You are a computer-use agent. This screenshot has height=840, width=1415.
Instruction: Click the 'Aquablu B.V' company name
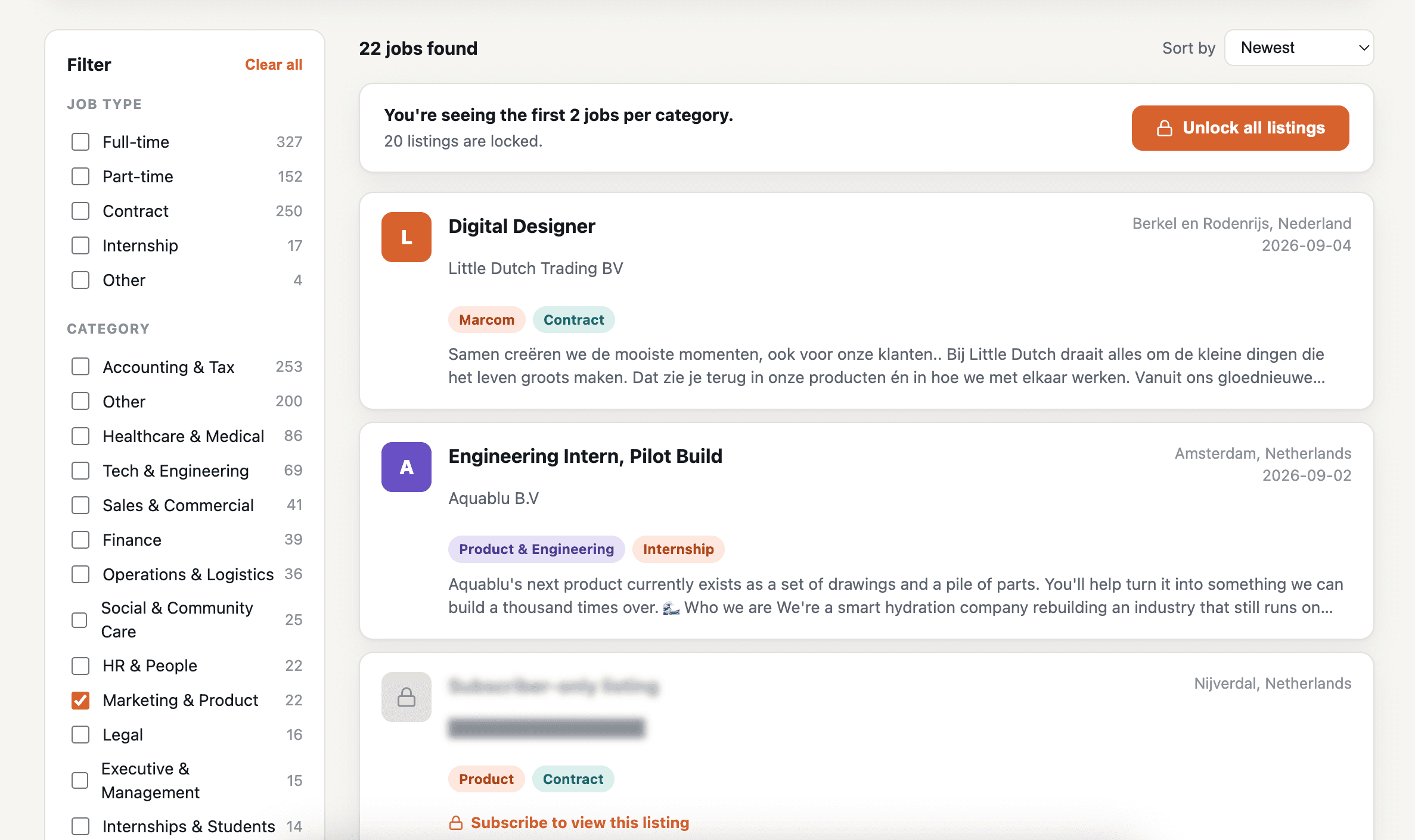click(494, 498)
